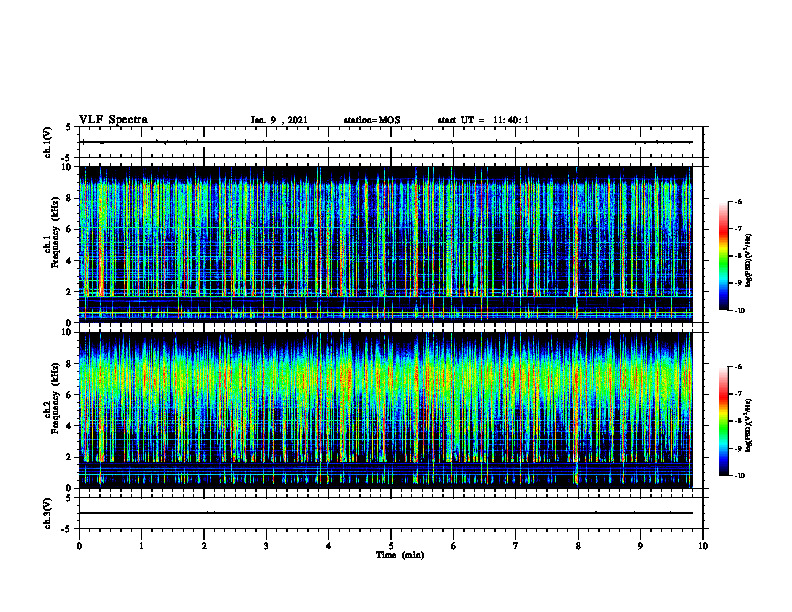Click the start UT 11:40:1 text

coord(483,120)
